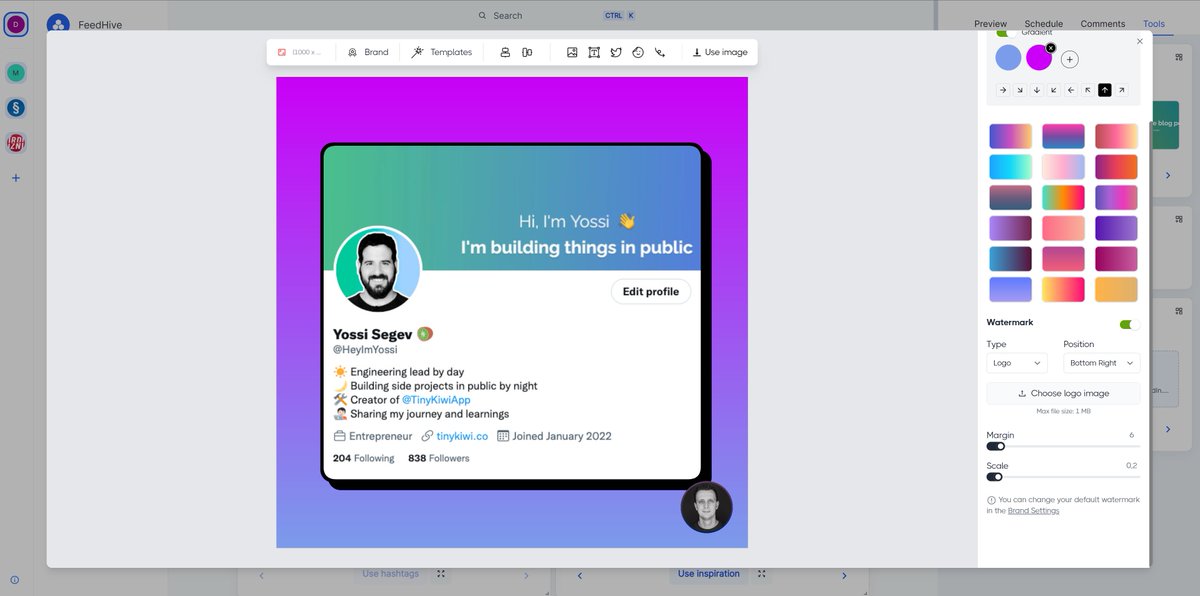Select the magenta gradient color swatch

tap(1039, 58)
